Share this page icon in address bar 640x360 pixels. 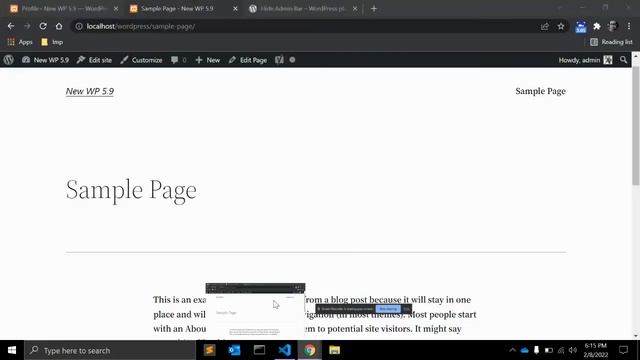544,26
